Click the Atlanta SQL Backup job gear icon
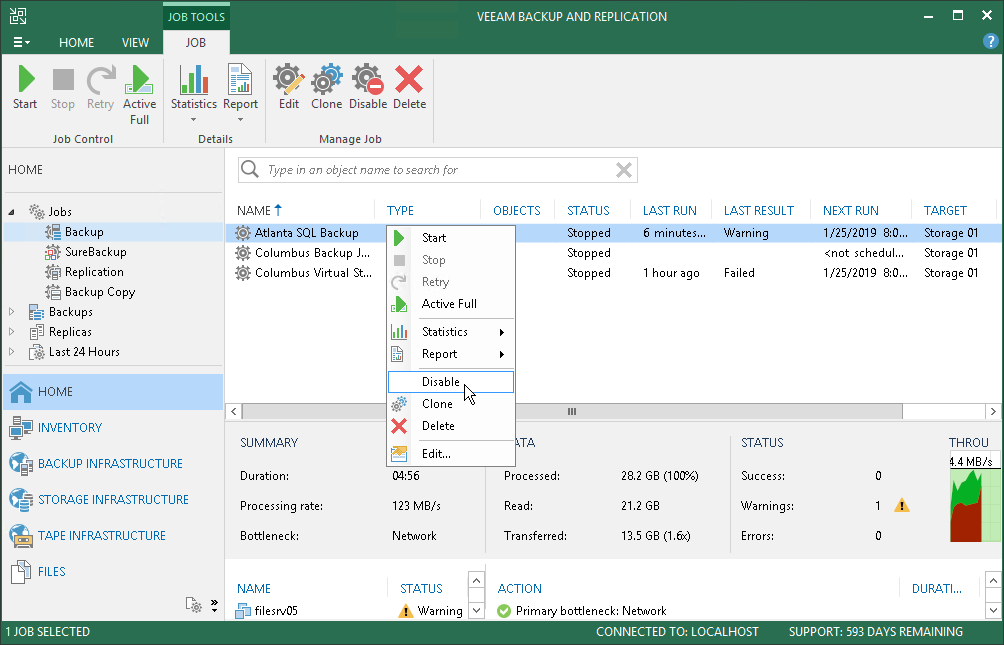Image resolution: width=1004 pixels, height=645 pixels. (243, 233)
